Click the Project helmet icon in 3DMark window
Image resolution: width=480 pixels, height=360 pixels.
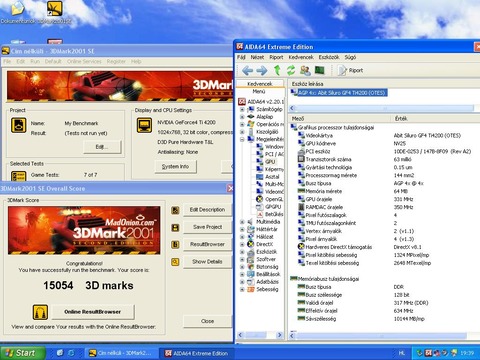tap(19, 126)
